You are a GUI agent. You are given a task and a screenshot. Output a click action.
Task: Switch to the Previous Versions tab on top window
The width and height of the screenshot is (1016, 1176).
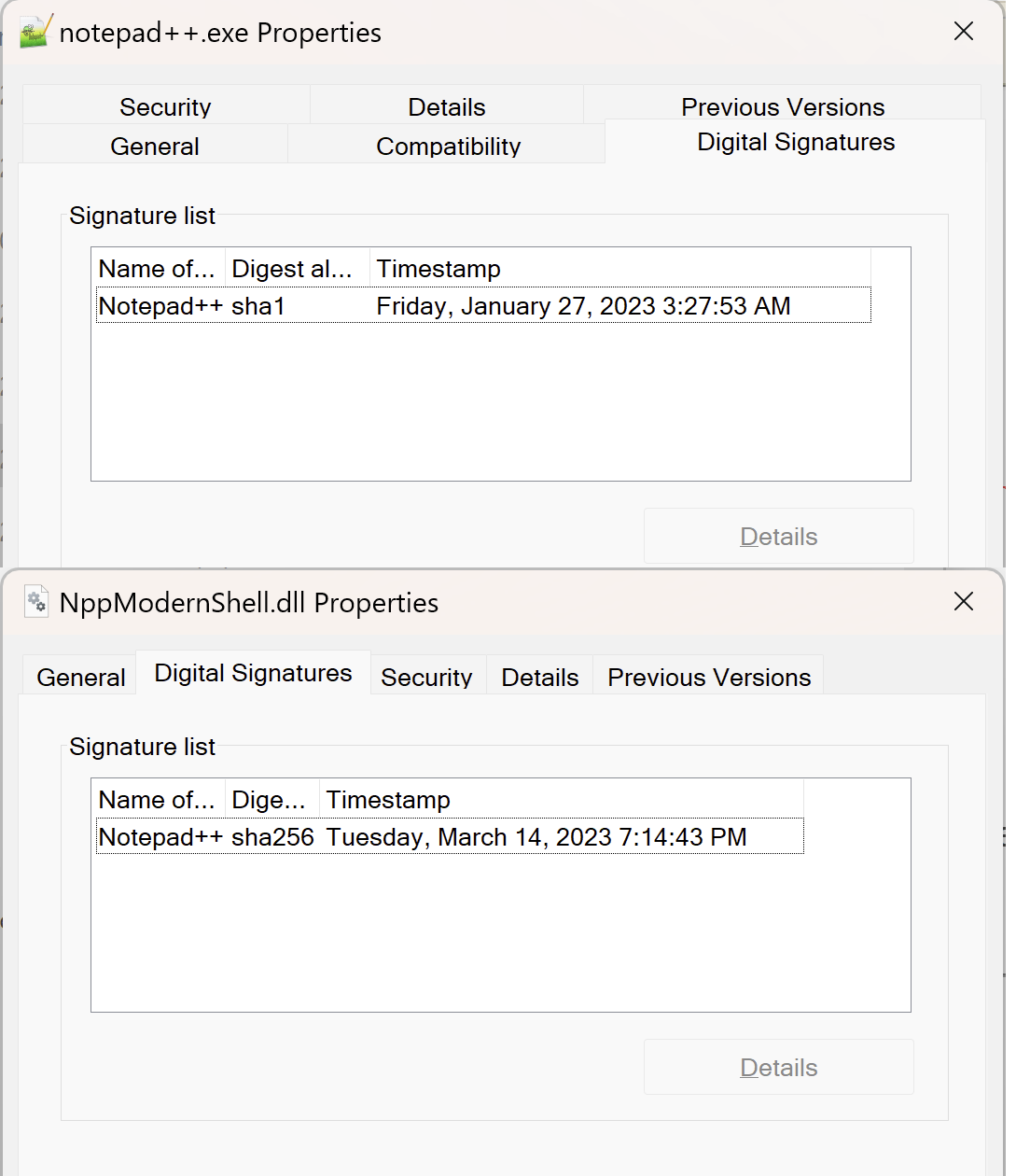coord(783,106)
